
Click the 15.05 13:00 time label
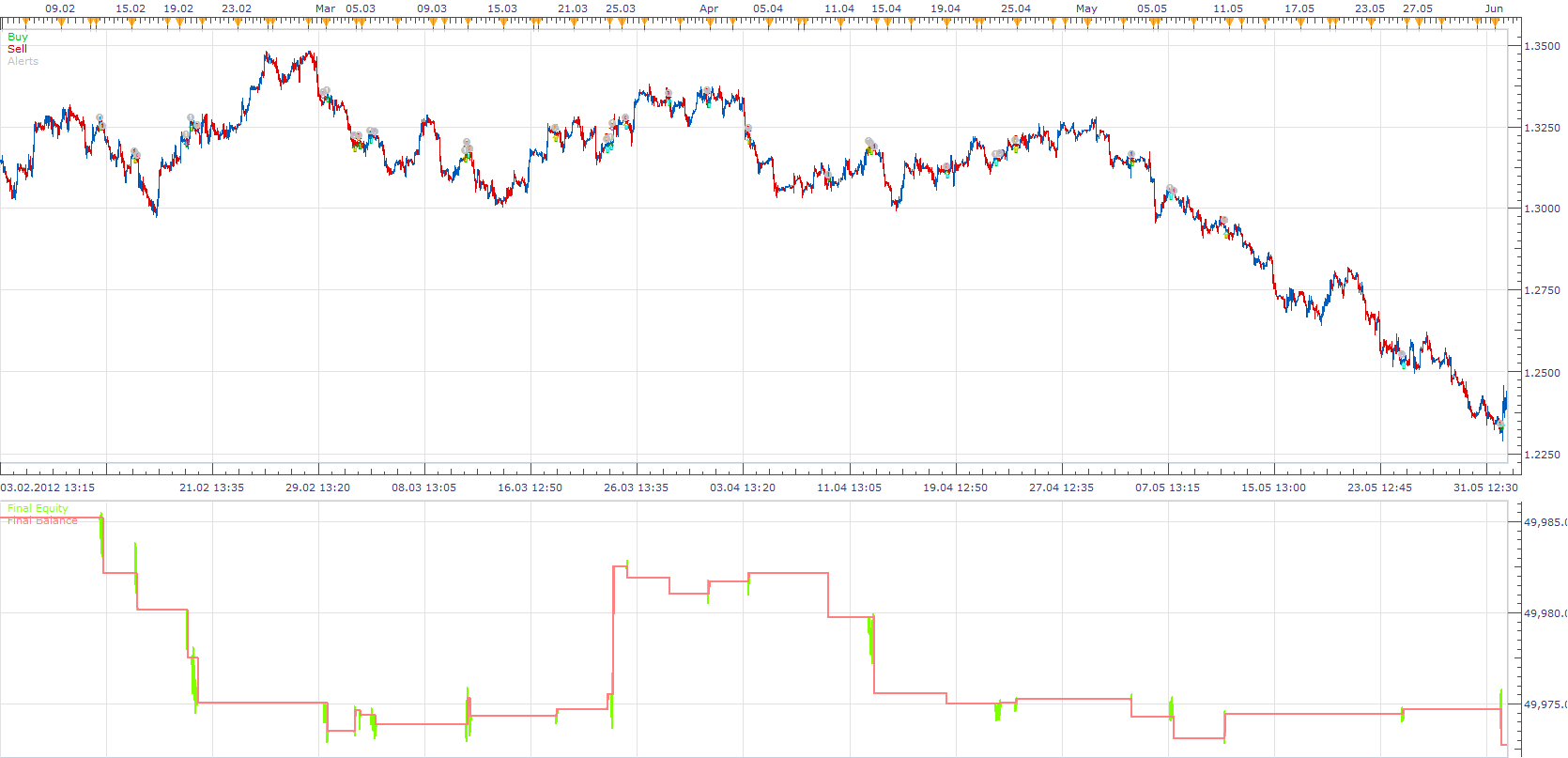coord(1274,487)
